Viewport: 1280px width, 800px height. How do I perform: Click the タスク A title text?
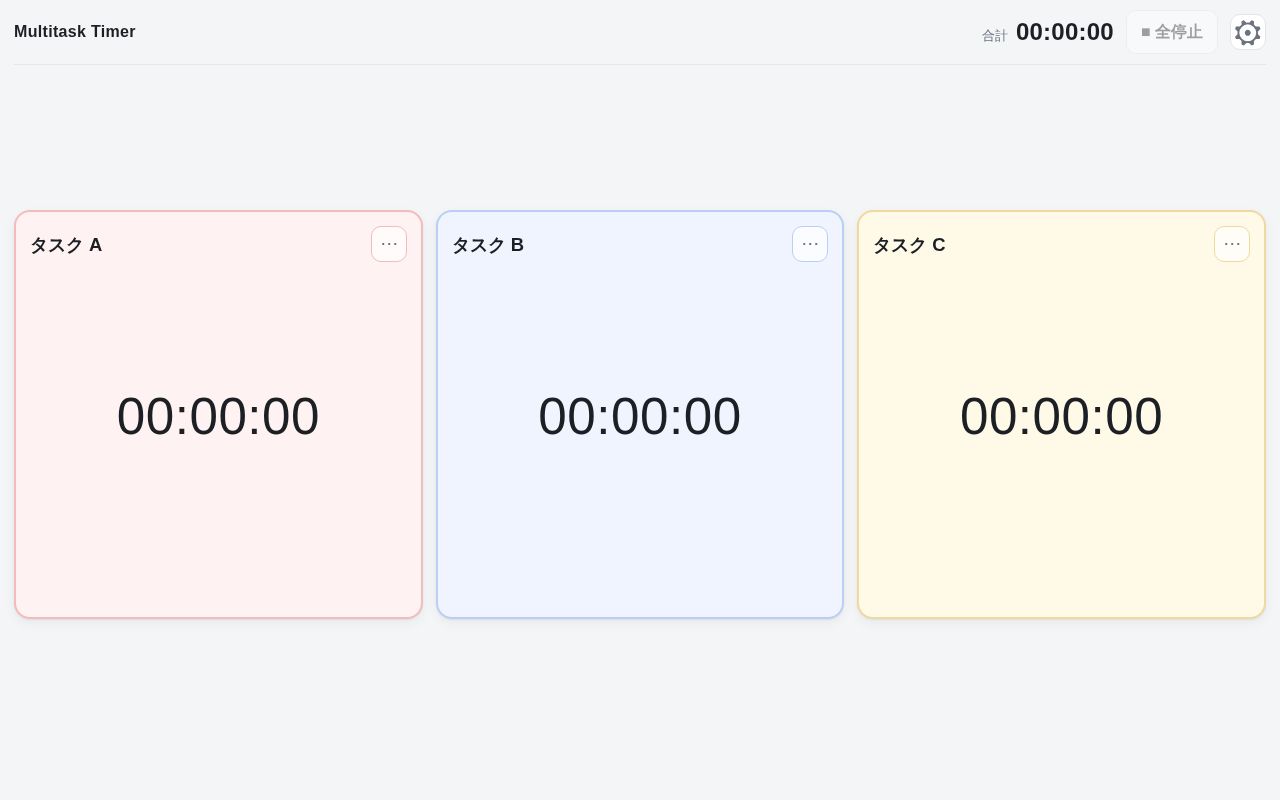(66, 245)
